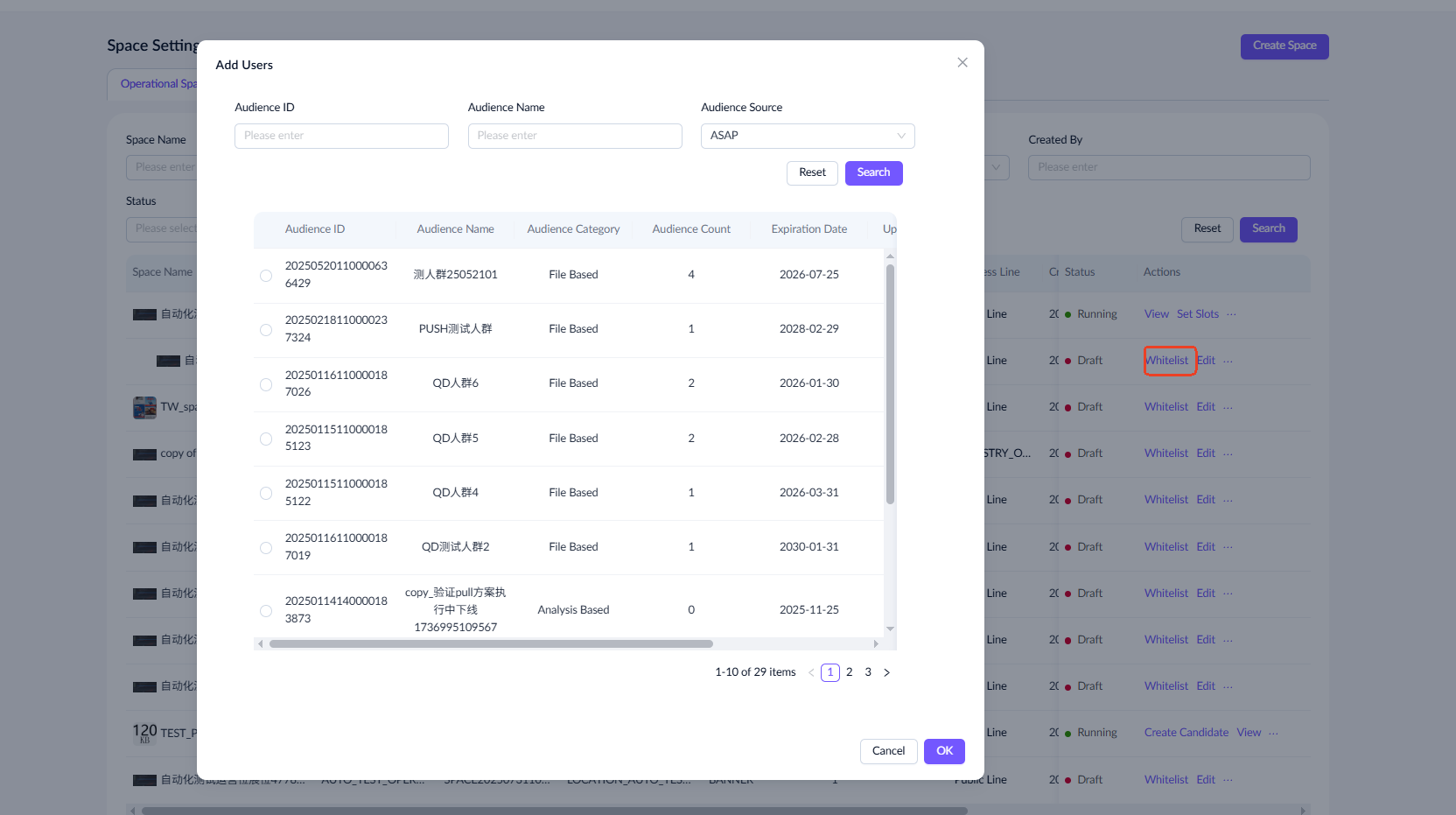Select PUSH测试人群 audience radio button
1456x815 pixels.
click(x=266, y=330)
